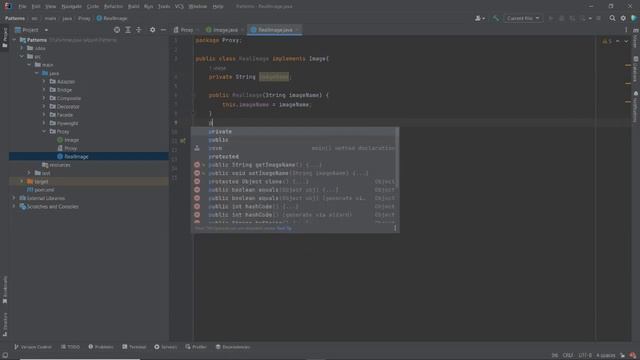Expand the Adapter package

pyautogui.click(x=44, y=81)
